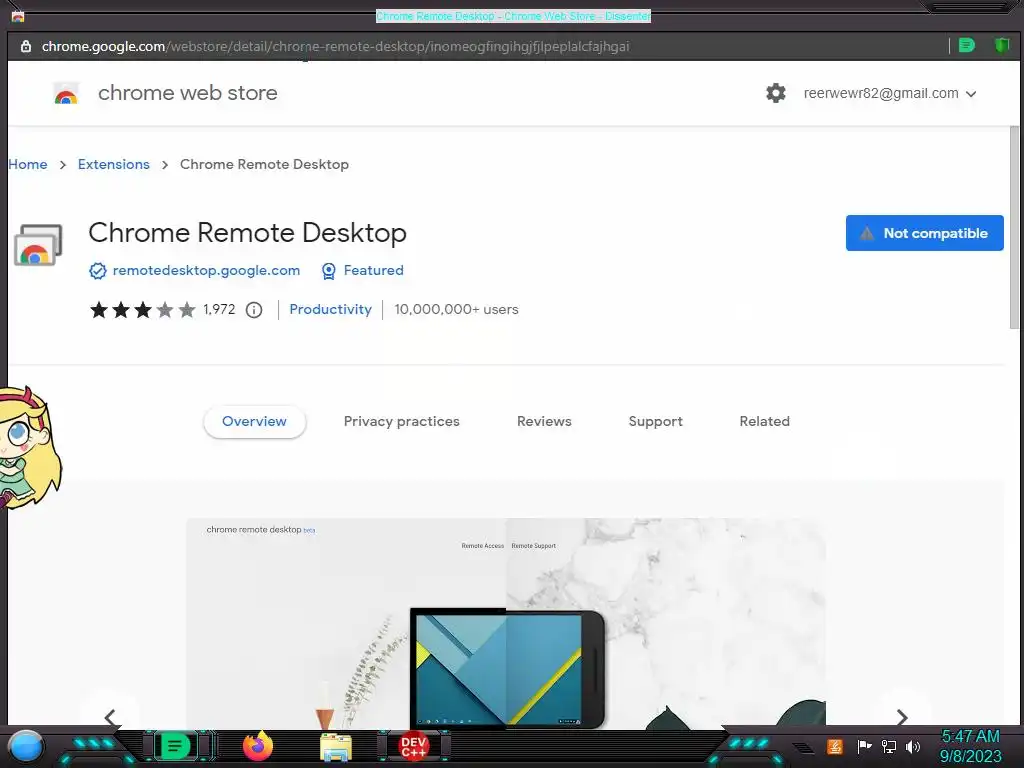Open Dev-C++ from the taskbar
This screenshot has height=768, width=1024.
[413, 746]
